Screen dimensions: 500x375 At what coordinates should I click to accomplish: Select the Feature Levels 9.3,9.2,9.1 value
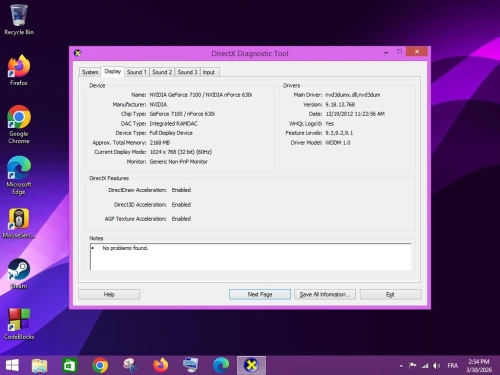click(x=339, y=133)
